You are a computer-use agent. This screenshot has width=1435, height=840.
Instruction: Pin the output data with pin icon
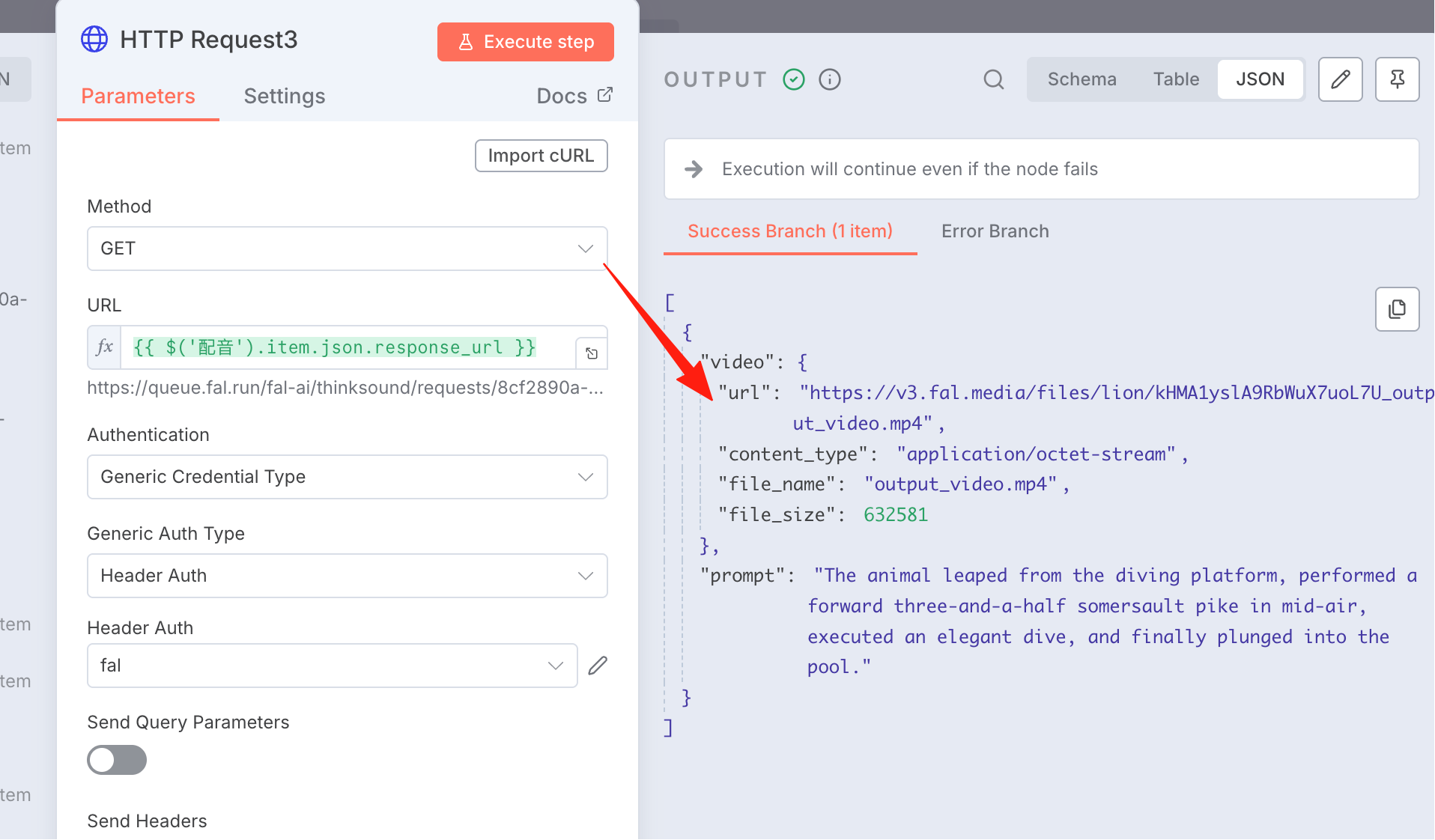(1397, 79)
